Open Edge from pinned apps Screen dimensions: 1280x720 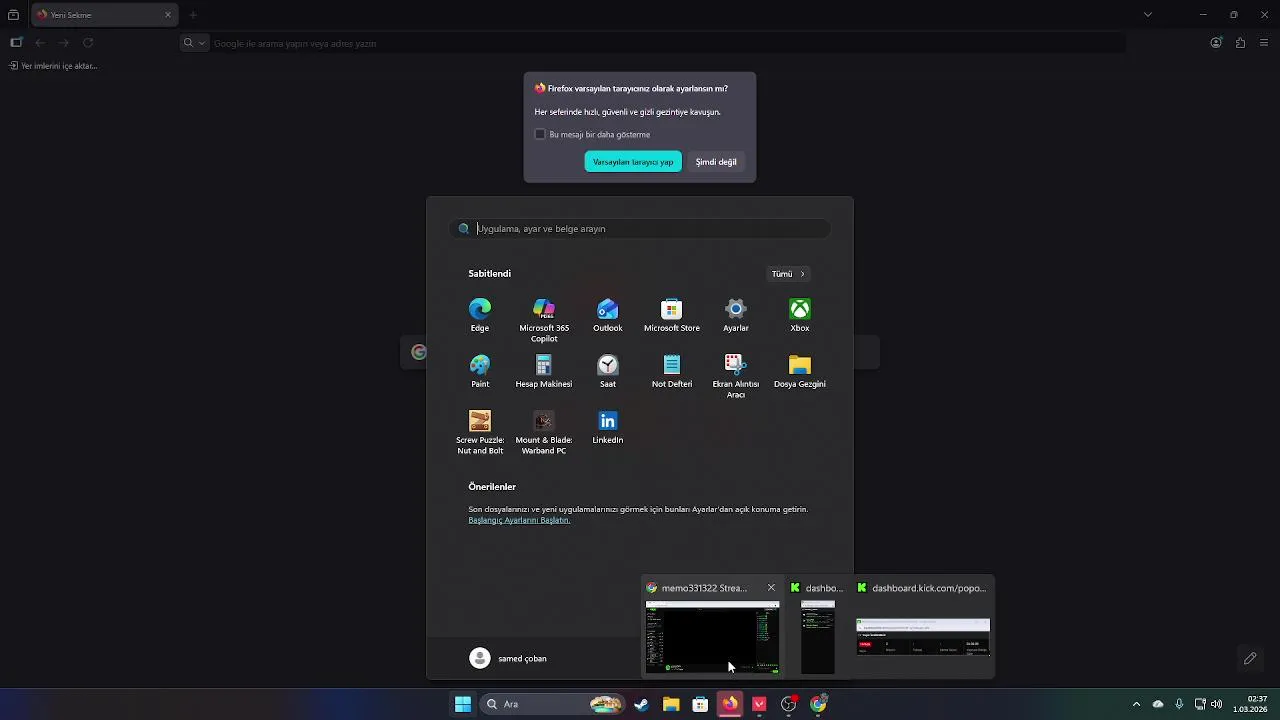(x=480, y=315)
